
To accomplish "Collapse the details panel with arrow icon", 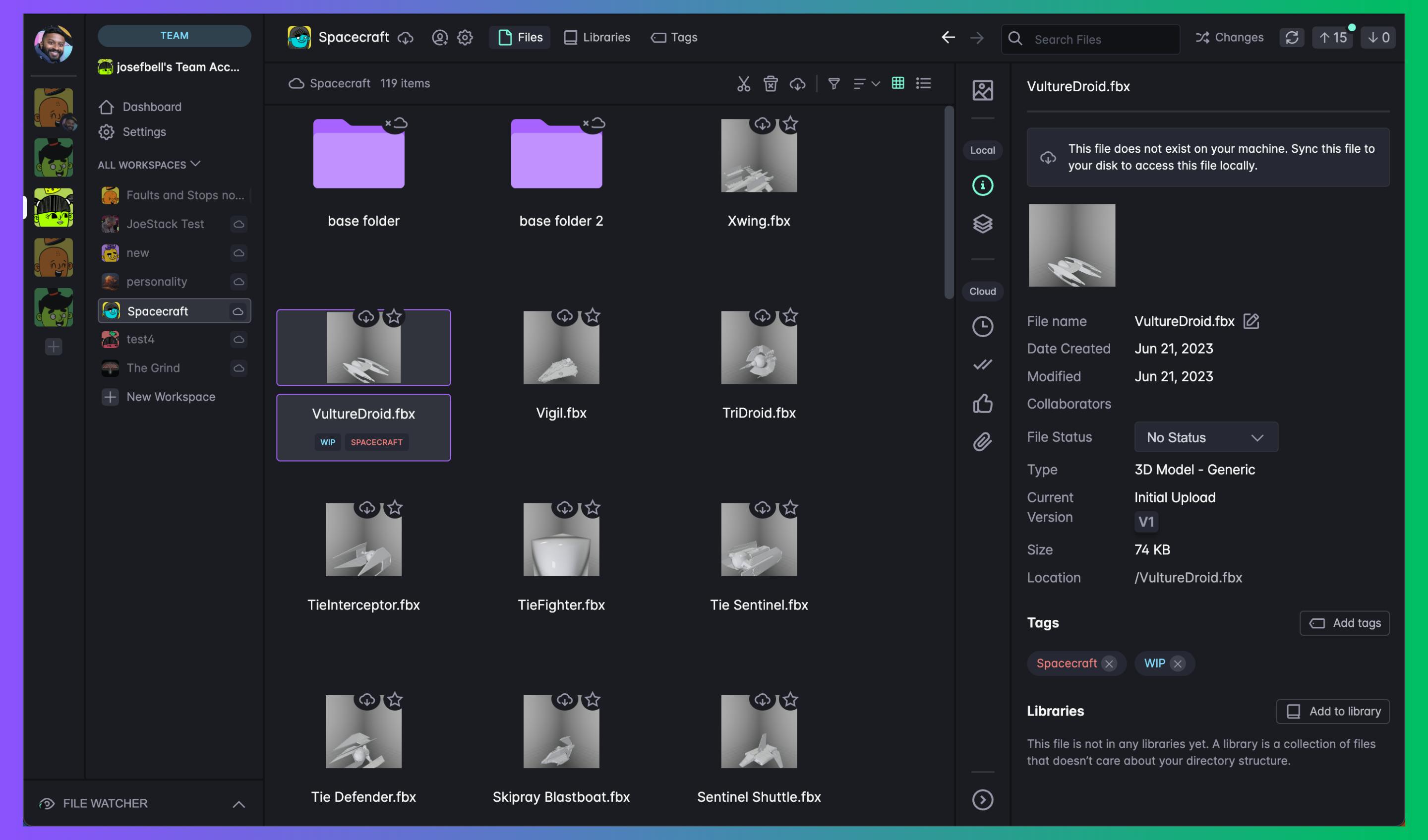I will (982, 800).
